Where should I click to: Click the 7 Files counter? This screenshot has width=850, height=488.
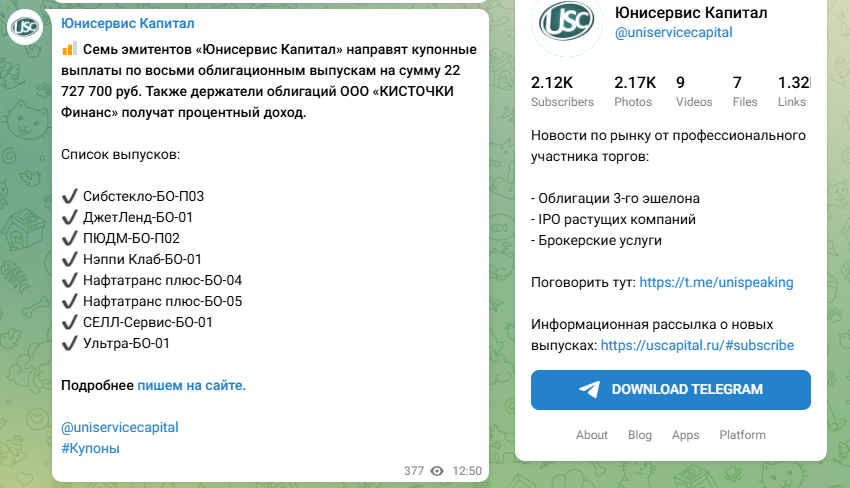click(745, 91)
